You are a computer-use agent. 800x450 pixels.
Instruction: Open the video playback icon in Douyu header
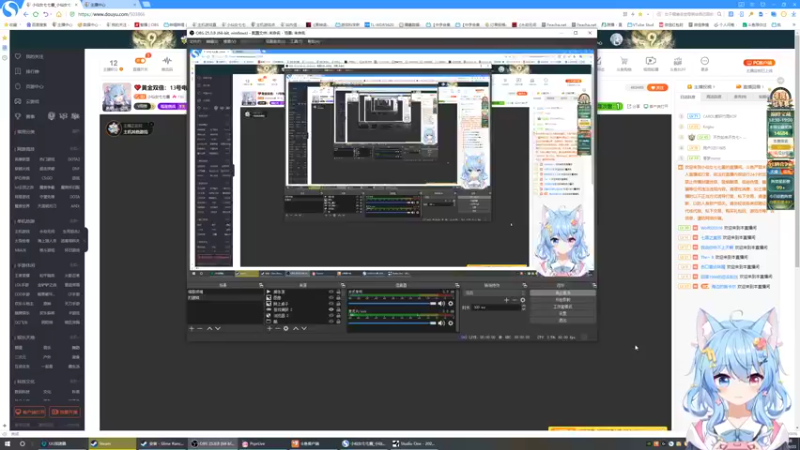tap(651, 61)
